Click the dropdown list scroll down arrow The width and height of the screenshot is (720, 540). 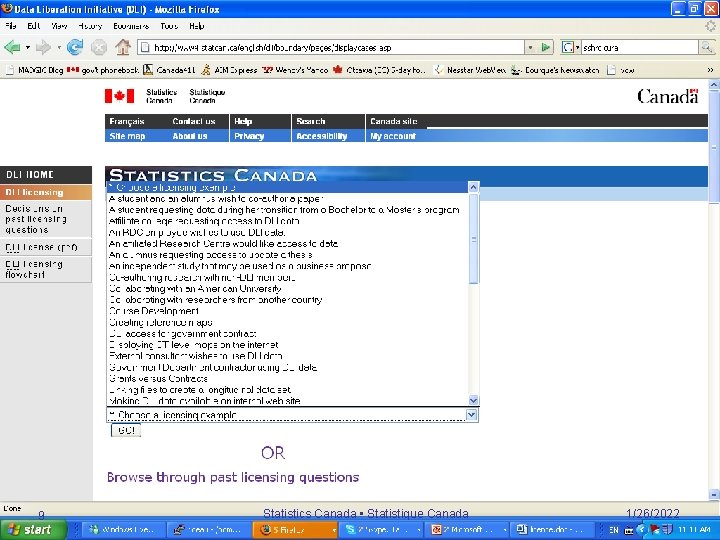(x=473, y=400)
